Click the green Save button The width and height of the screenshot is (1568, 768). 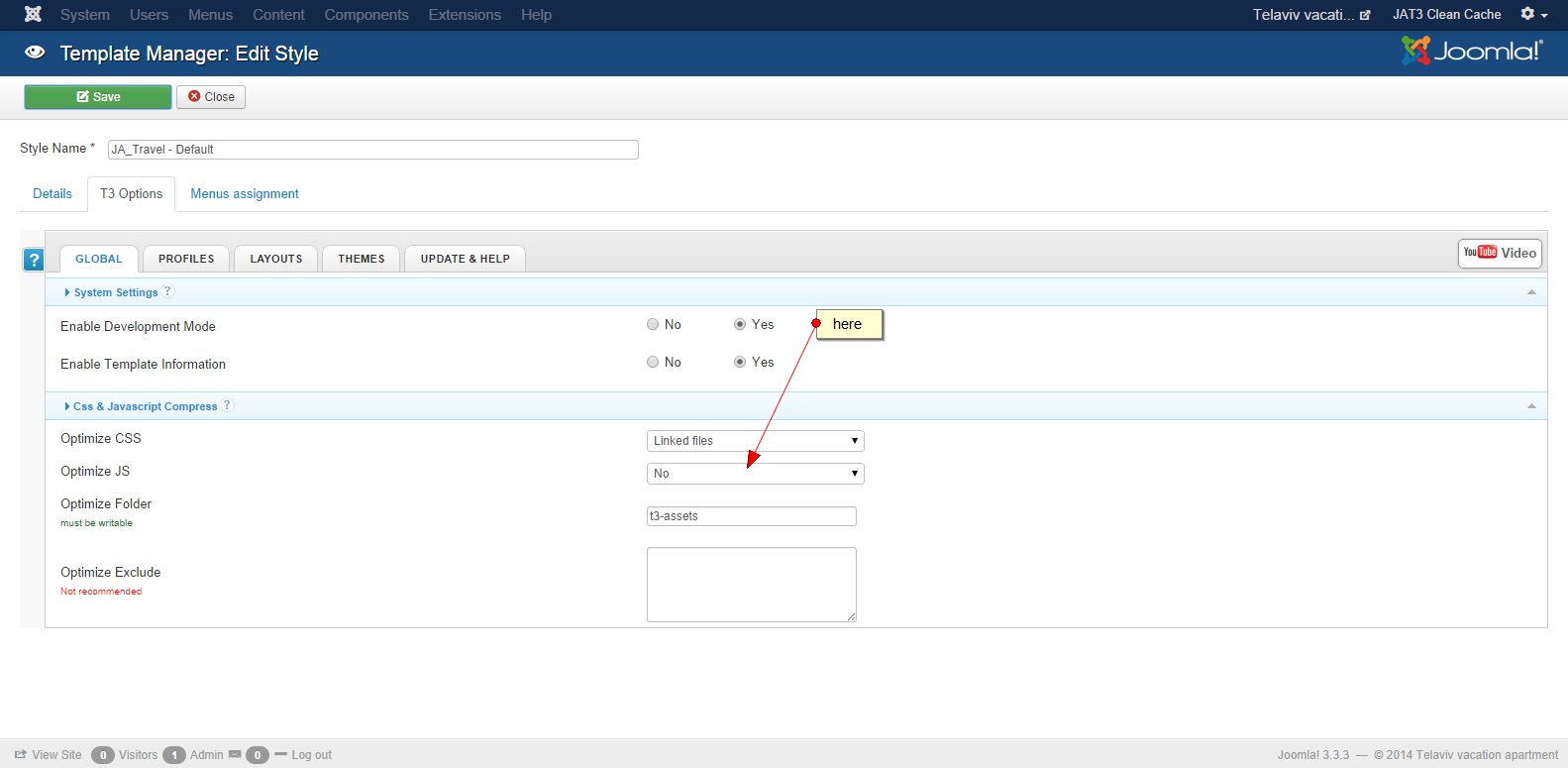[98, 97]
